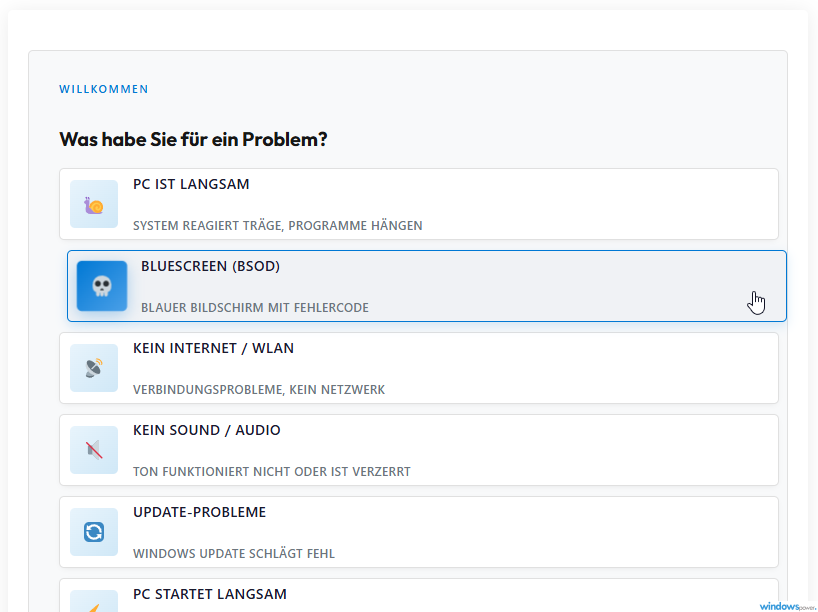Click the 'Was habe Sie für ein Problem?' heading
818x612 pixels.
pyautogui.click(x=193, y=139)
